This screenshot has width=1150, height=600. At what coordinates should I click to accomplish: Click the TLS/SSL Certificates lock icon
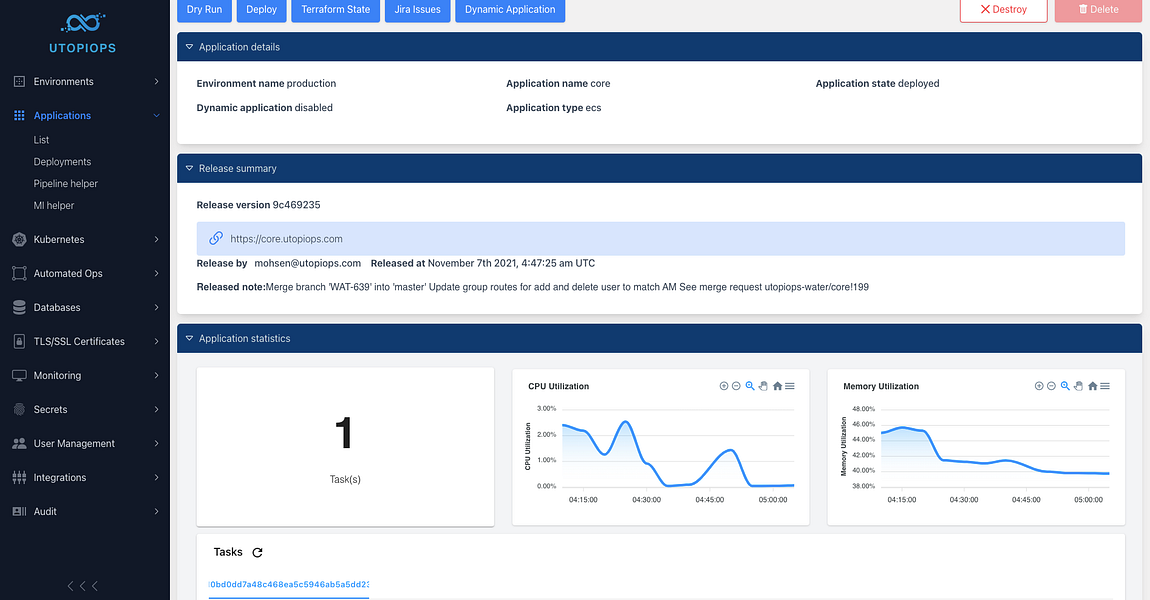(20, 341)
